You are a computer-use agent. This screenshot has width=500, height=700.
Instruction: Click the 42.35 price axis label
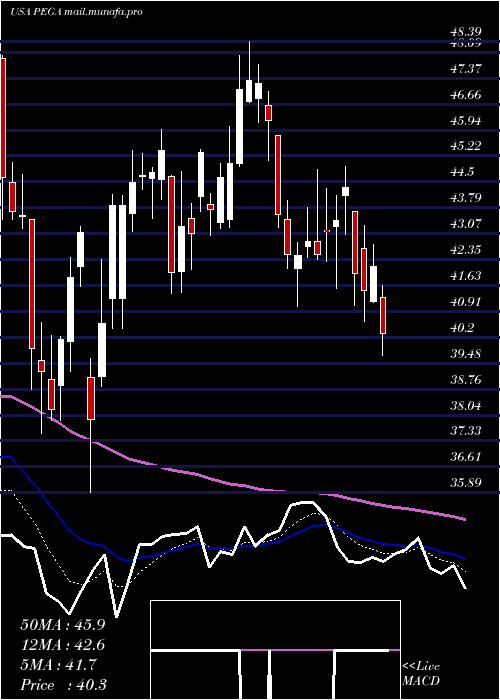[x=465, y=250]
